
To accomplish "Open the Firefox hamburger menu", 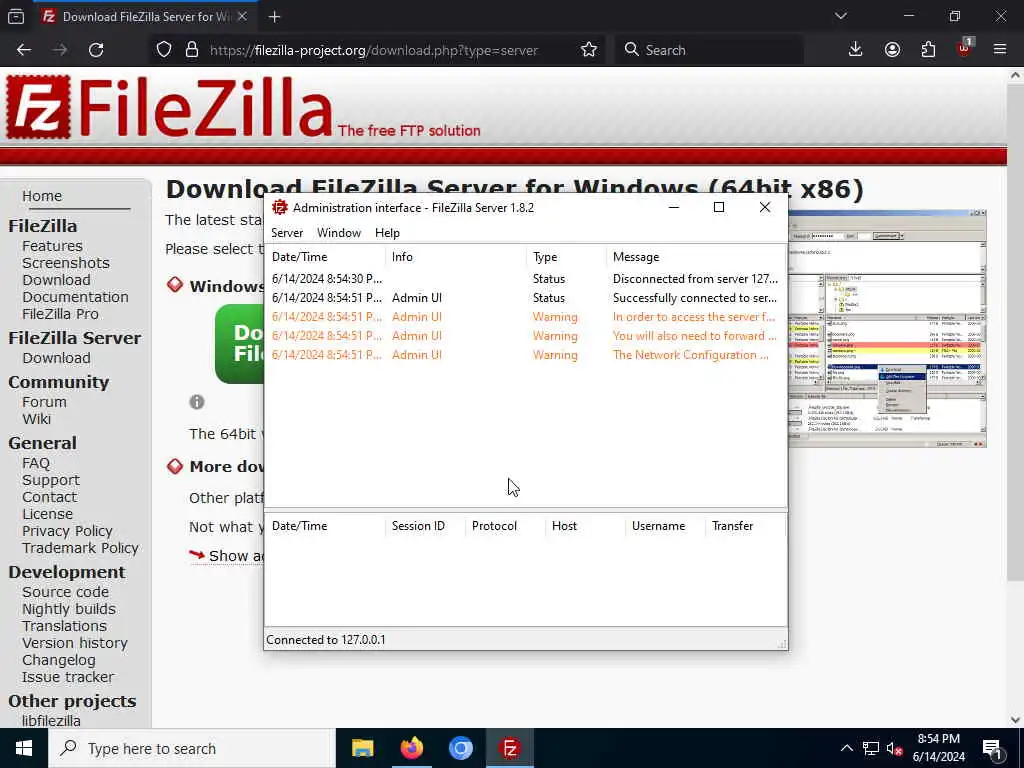I will click(x=1000, y=50).
